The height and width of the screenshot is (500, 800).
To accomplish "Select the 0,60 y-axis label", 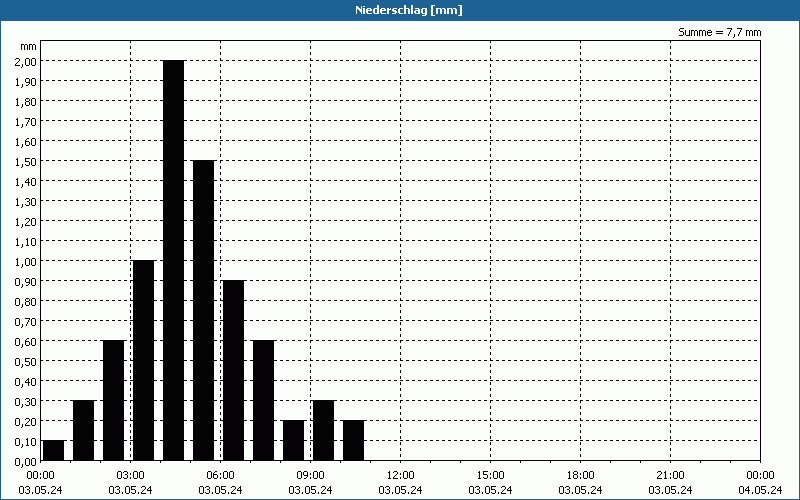I will pyautogui.click(x=27, y=341).
